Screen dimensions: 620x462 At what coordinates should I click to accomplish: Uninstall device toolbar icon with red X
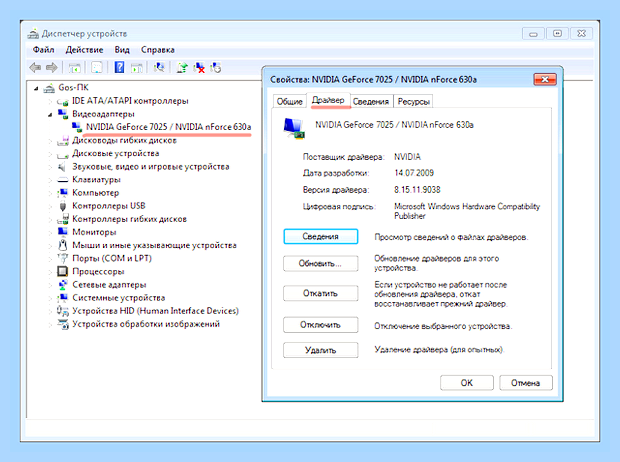click(199, 68)
